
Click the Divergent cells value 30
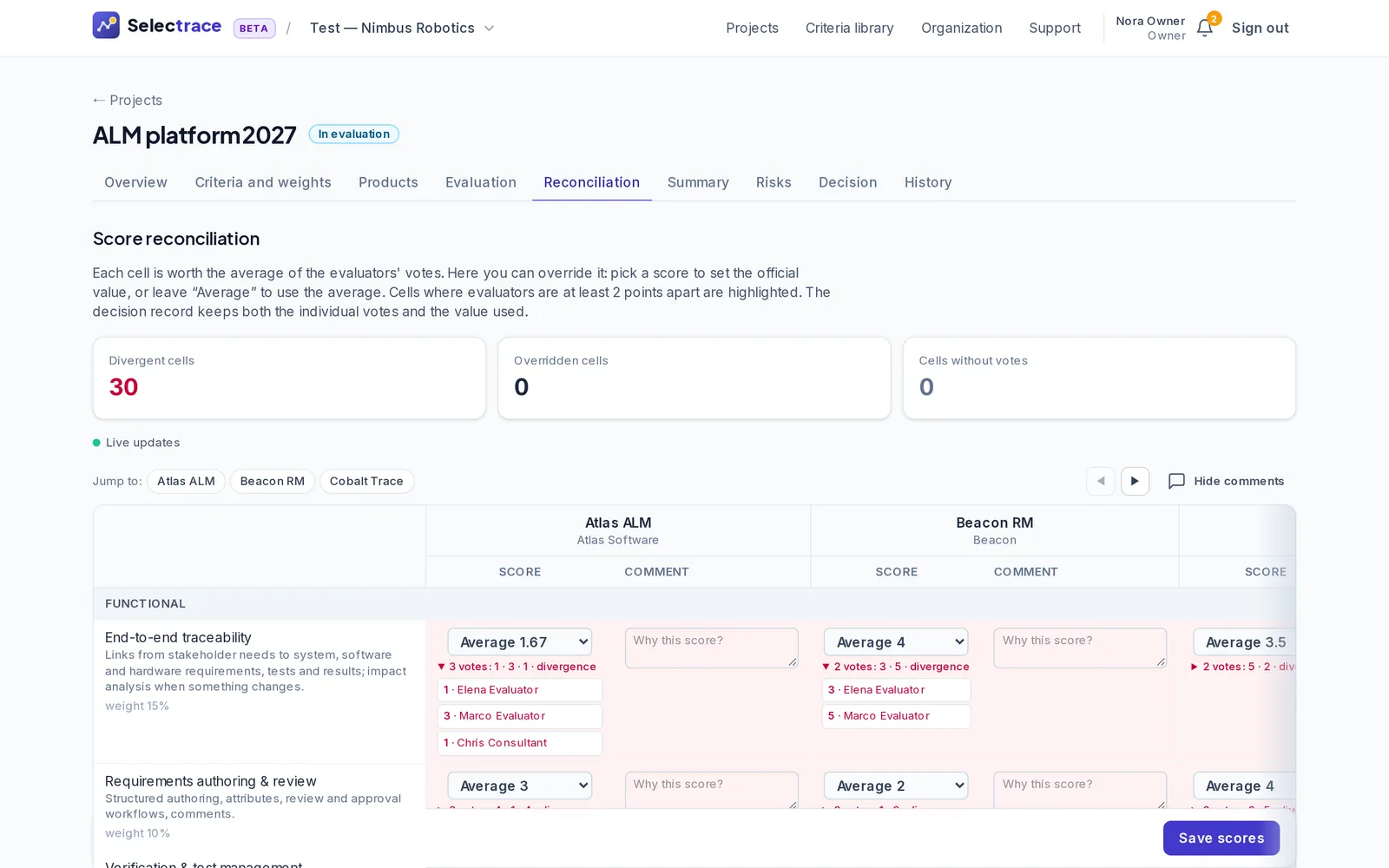123,387
